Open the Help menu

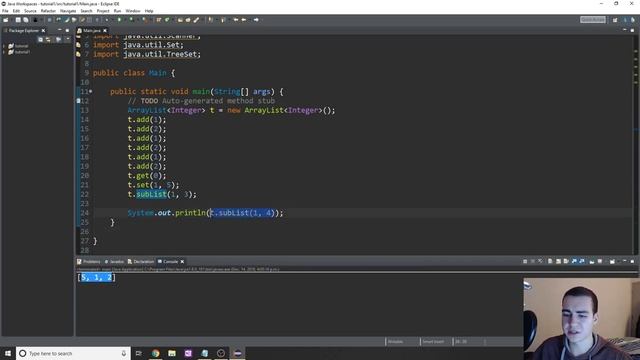coord(149,11)
